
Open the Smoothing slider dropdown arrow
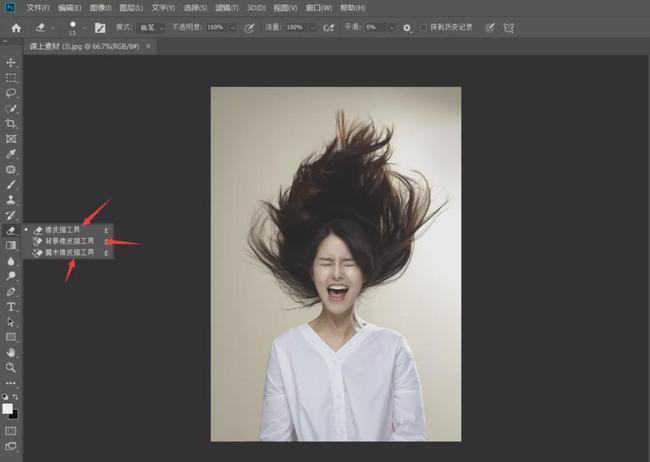coord(391,28)
